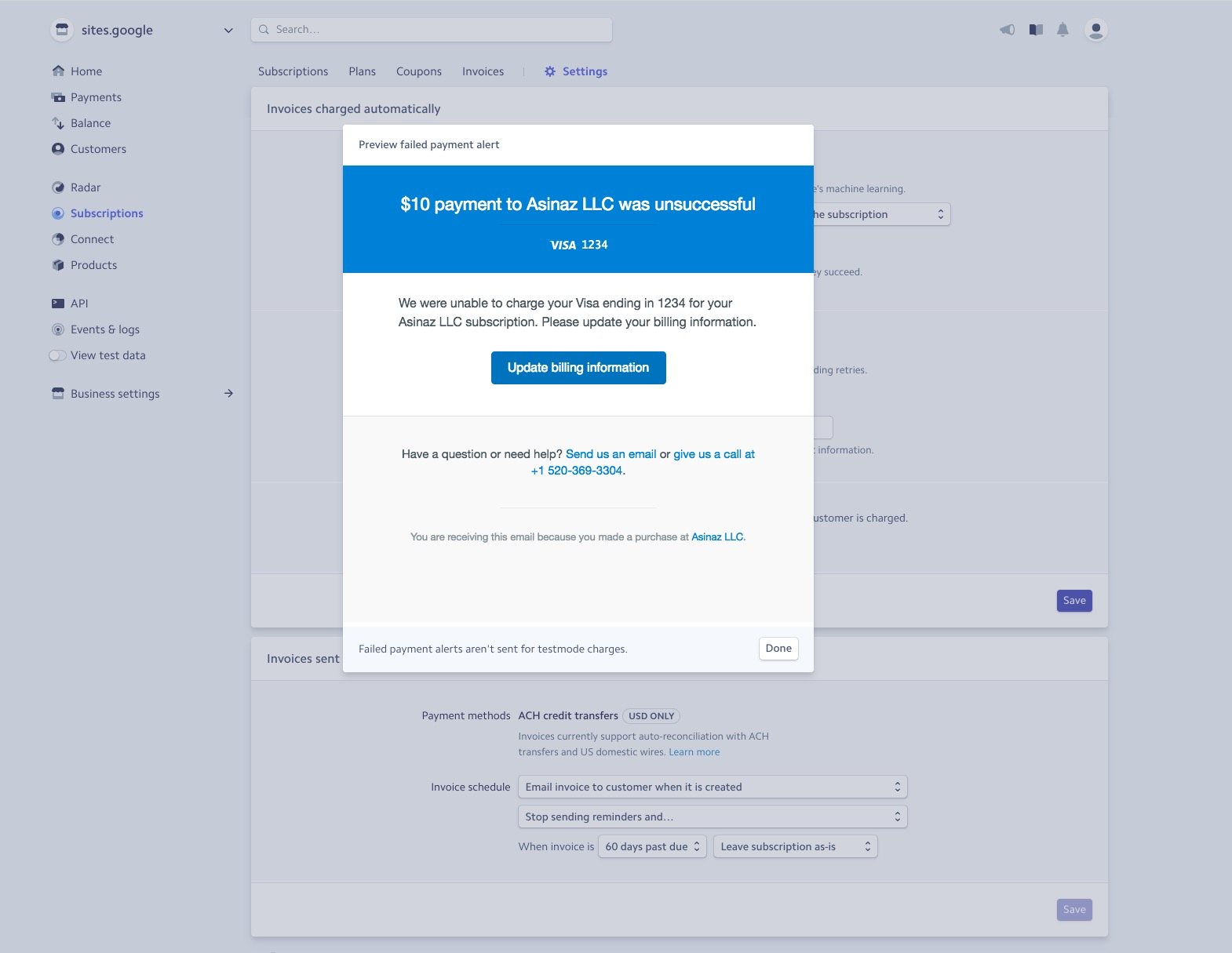The image size is (1232, 953).
Task: Click the search magnifier icon
Action: pos(264,30)
